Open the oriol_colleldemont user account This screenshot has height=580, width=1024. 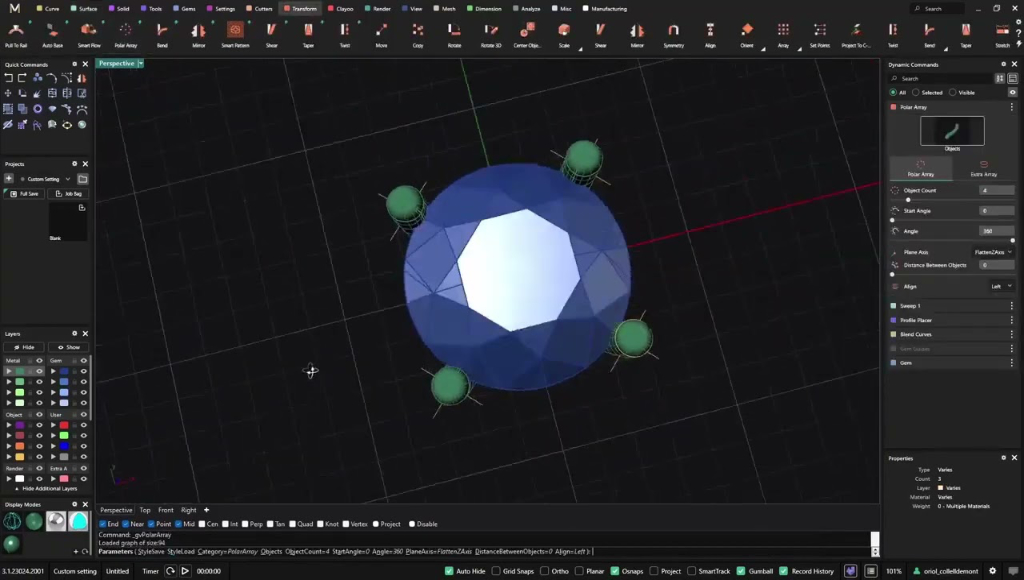click(x=946, y=571)
